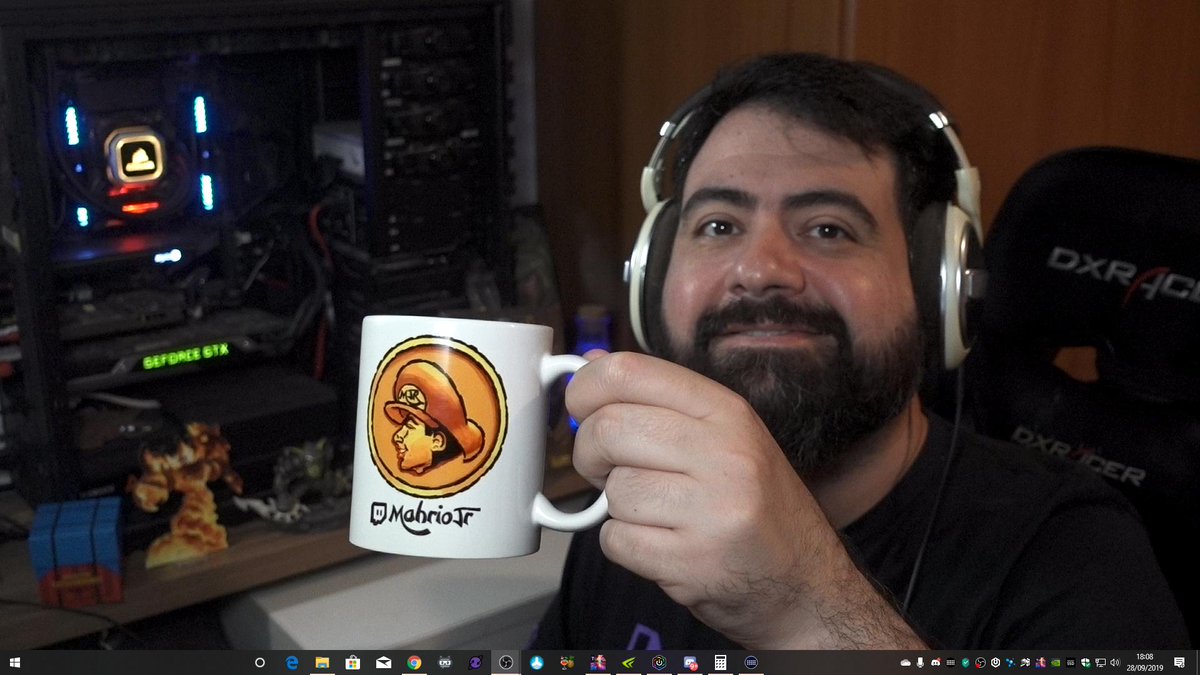Viewport: 1200px width, 675px height.
Task: Open the rainbow-ring power icon app
Action: 659,662
